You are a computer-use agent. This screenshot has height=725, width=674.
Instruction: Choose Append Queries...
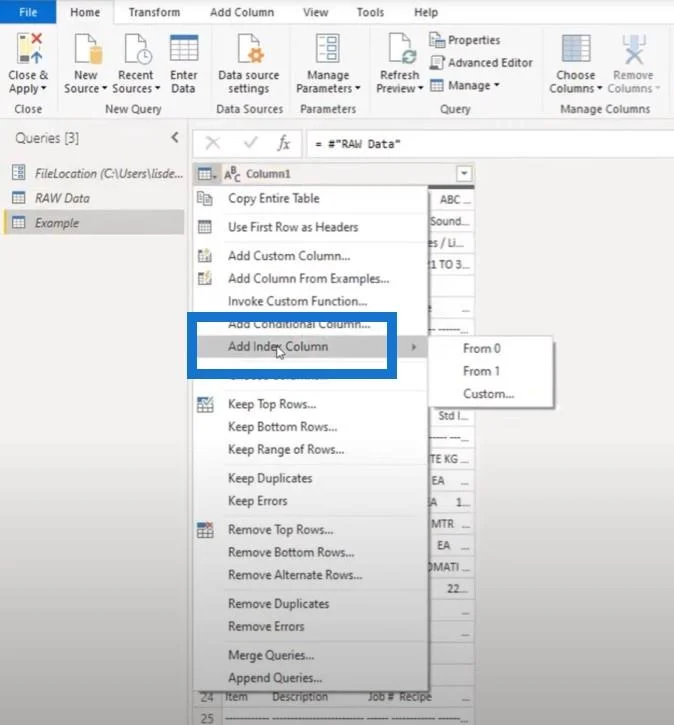coord(311,678)
